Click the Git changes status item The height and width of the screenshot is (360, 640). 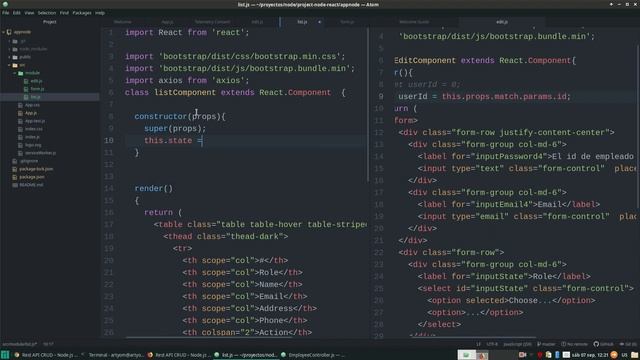tap(628, 344)
